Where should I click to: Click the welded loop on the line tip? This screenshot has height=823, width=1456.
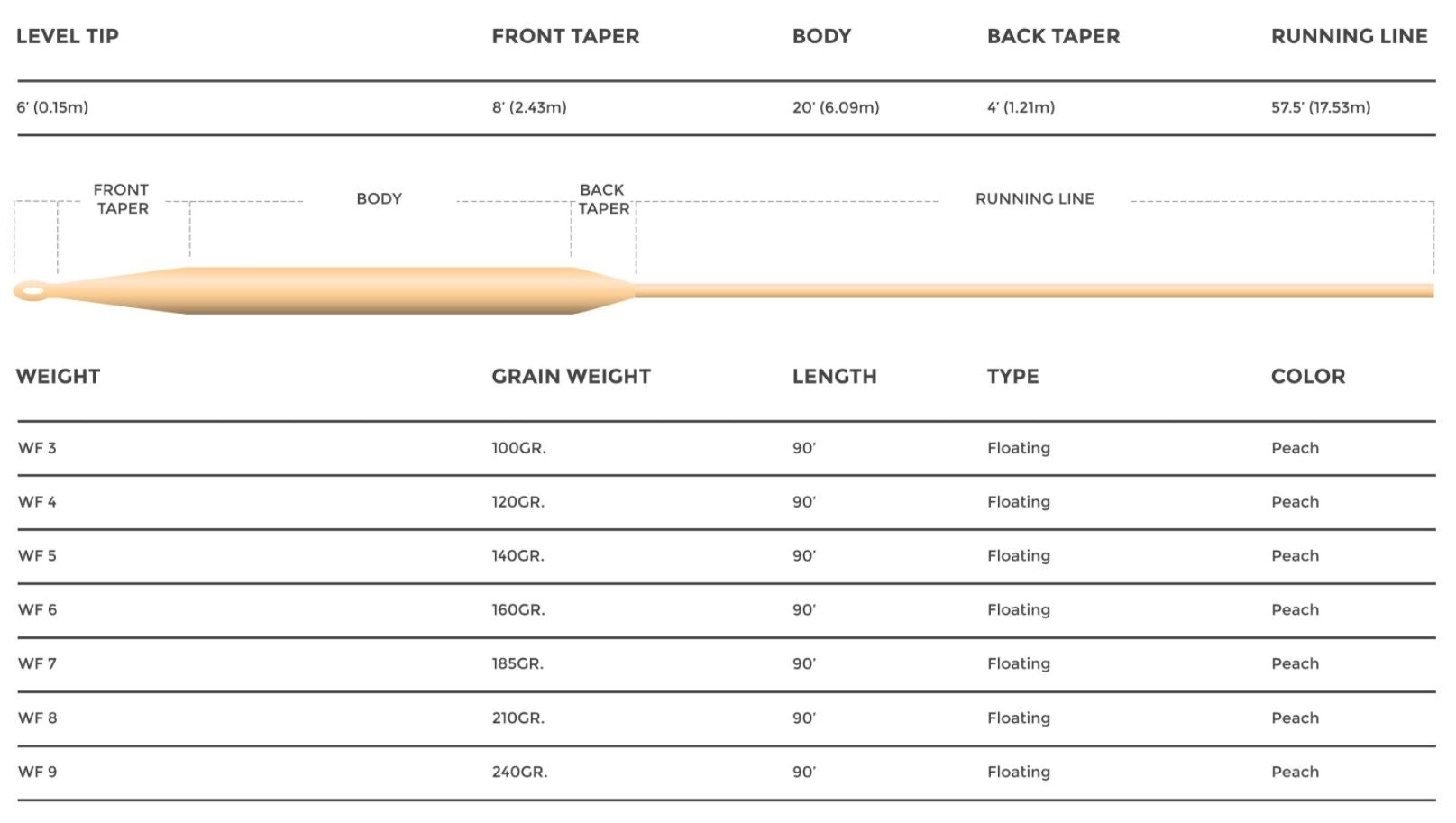coord(32,291)
